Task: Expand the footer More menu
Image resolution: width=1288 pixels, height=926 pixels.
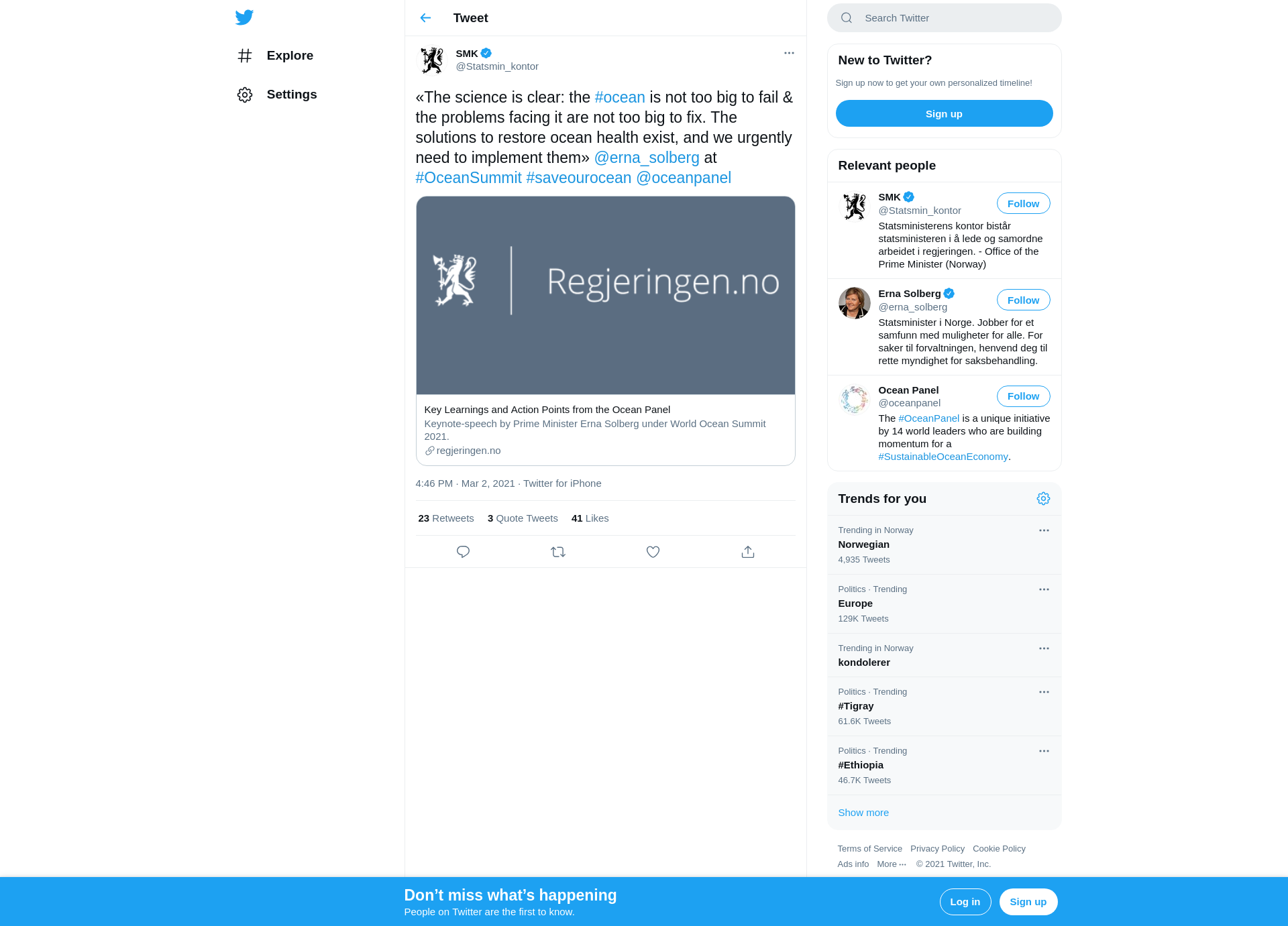Action: [892, 864]
